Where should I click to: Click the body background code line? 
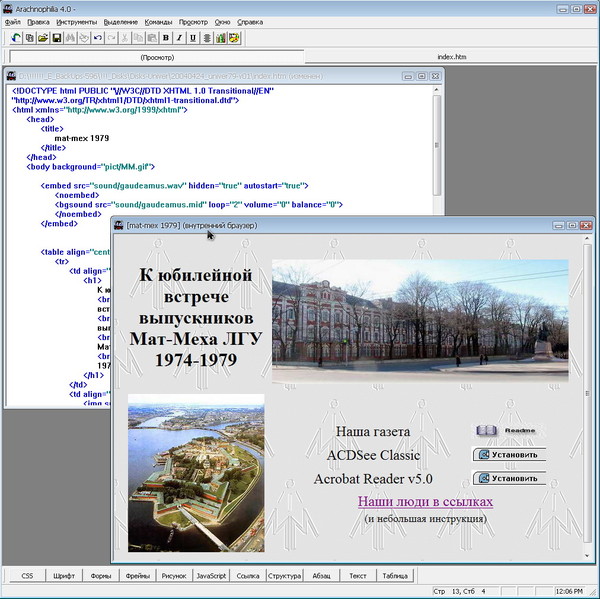tap(91, 166)
